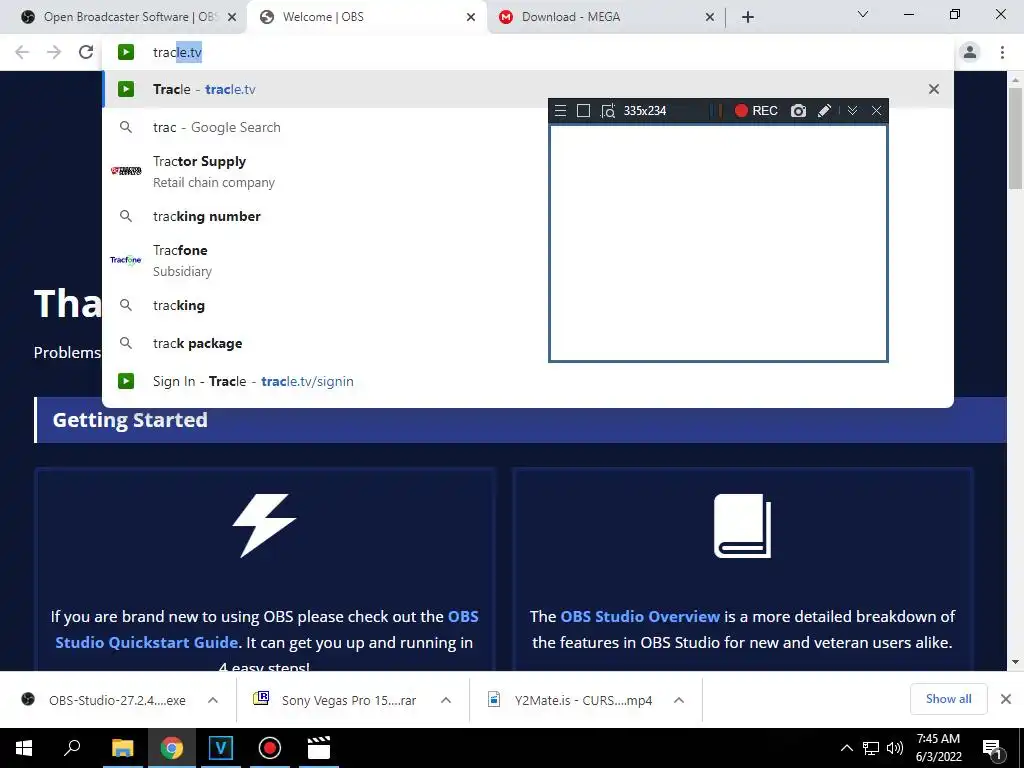Go back to previous page

coord(22,52)
